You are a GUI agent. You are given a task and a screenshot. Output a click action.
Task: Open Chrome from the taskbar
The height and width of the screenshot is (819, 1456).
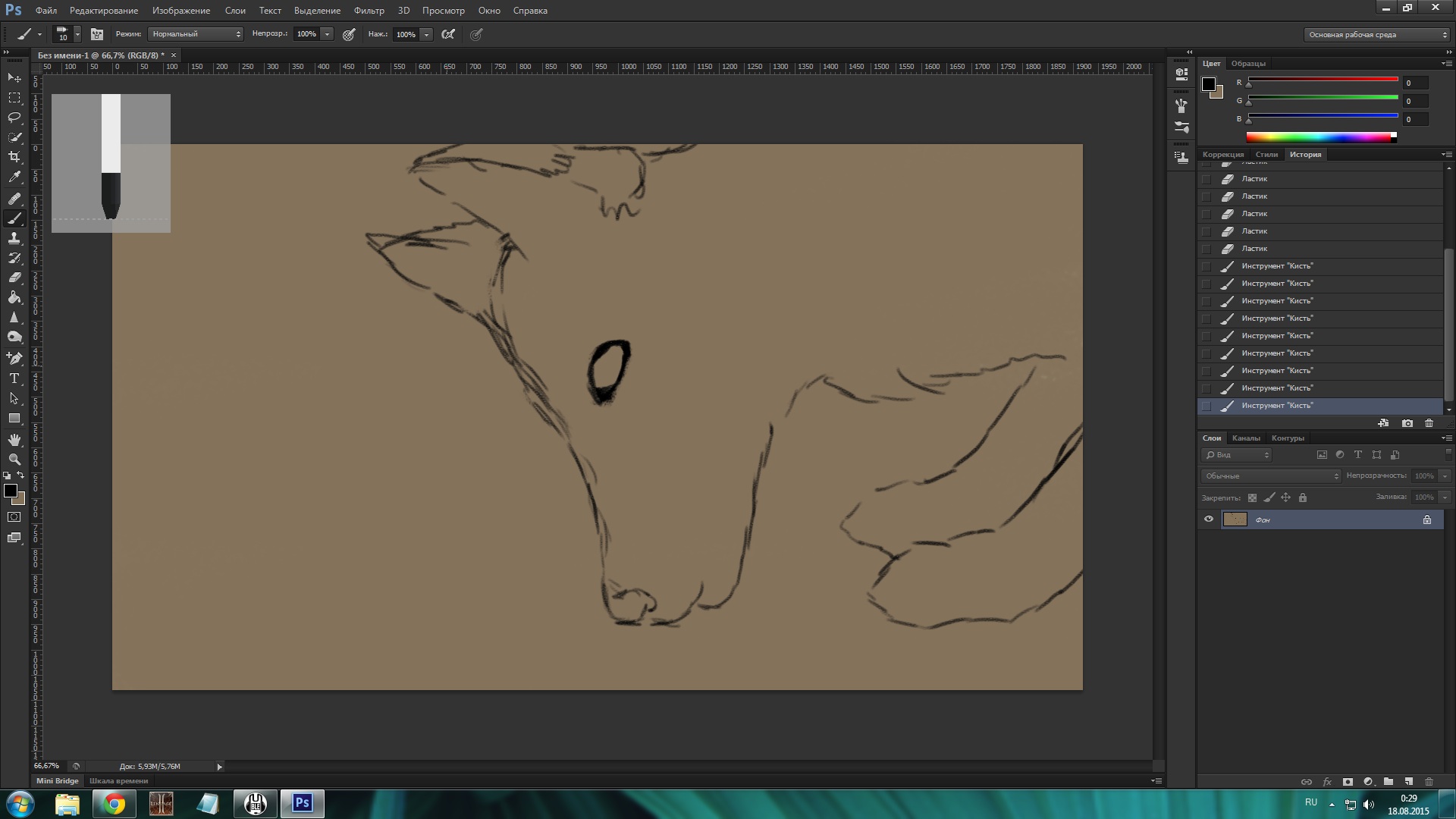pos(115,804)
